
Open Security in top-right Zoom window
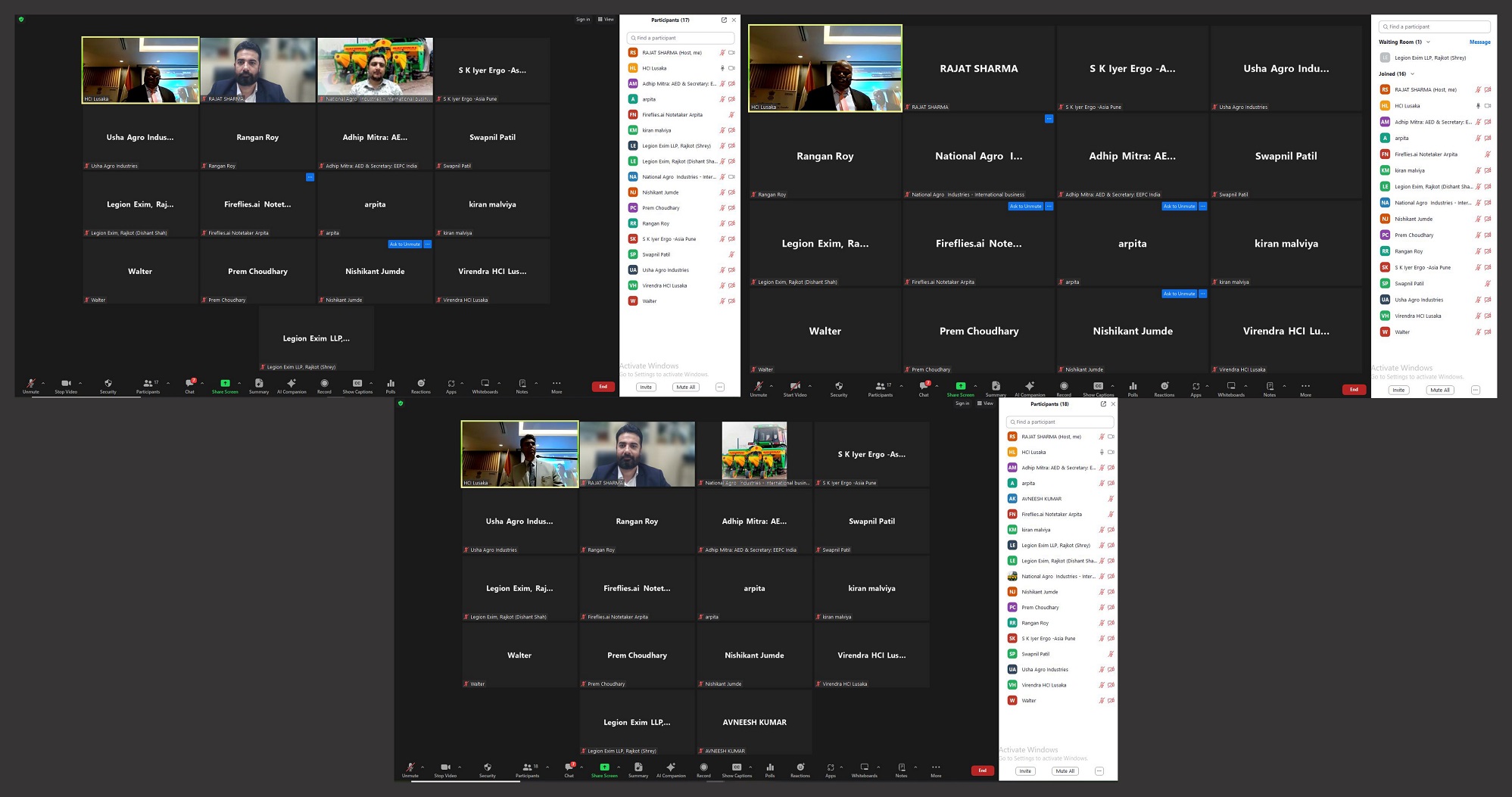pos(839,389)
